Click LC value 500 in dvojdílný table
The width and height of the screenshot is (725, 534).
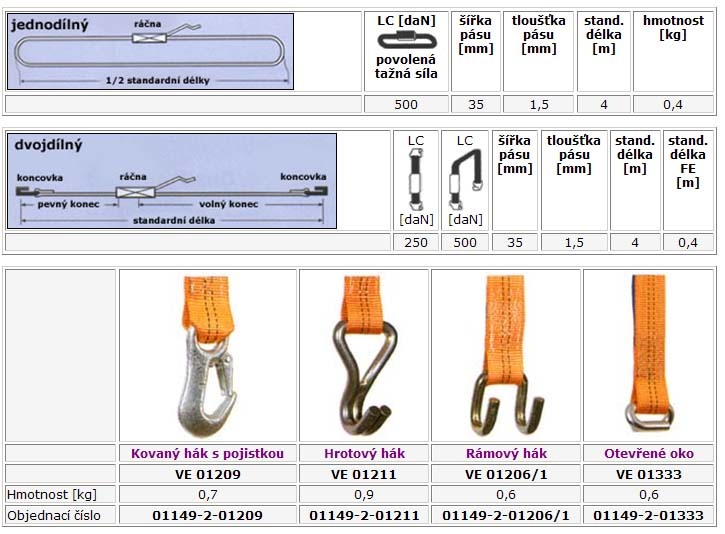pyautogui.click(x=465, y=242)
